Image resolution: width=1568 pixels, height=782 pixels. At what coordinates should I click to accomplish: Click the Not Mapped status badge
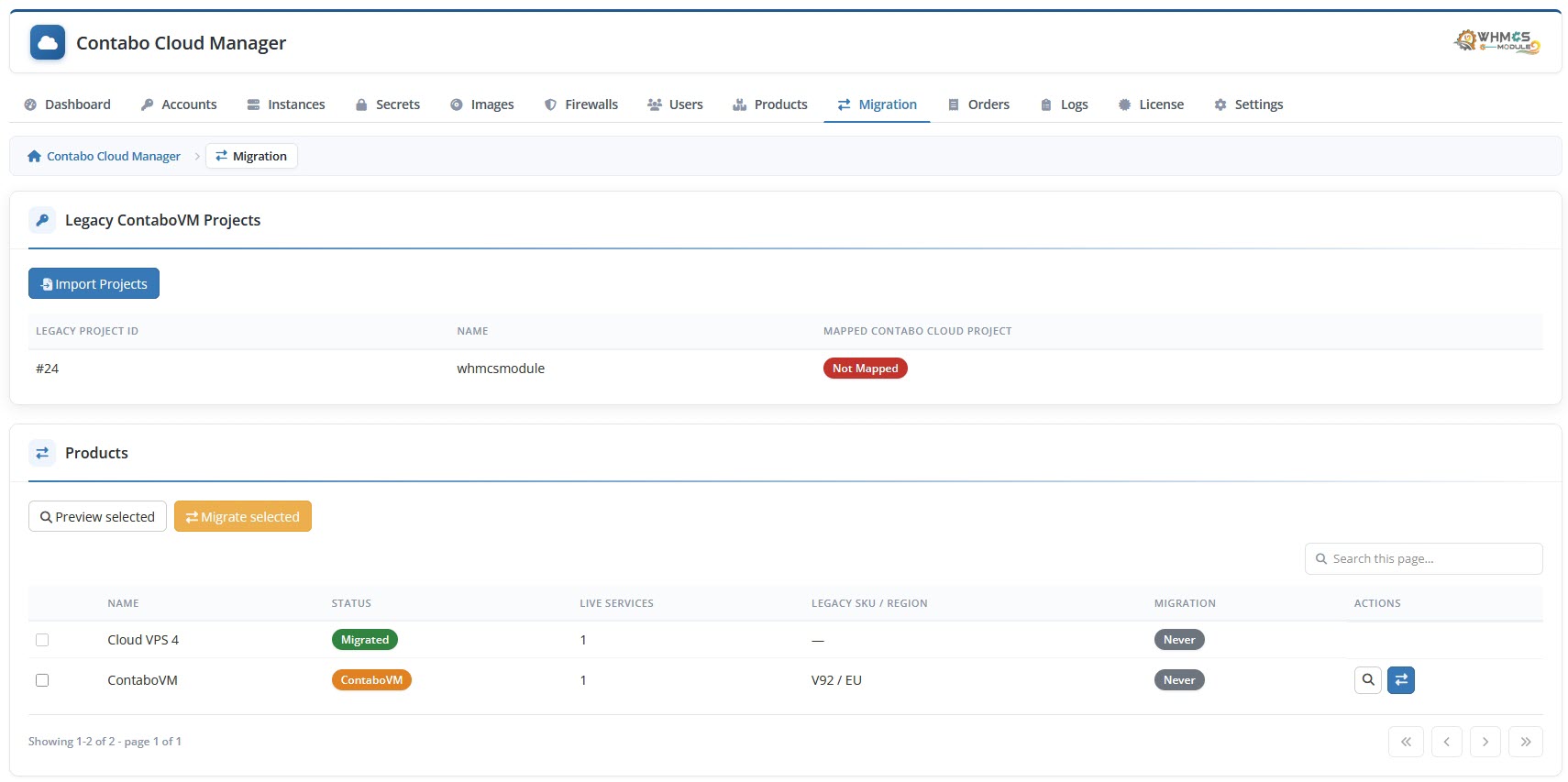[865, 369]
